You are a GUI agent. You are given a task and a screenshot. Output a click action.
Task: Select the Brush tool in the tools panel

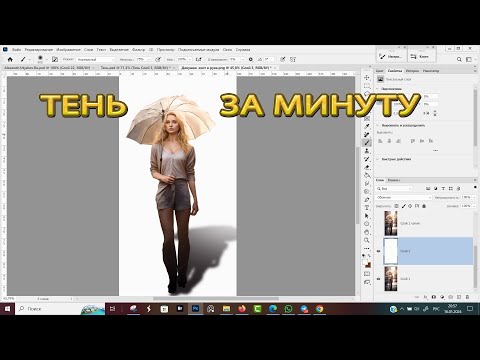click(x=367, y=143)
